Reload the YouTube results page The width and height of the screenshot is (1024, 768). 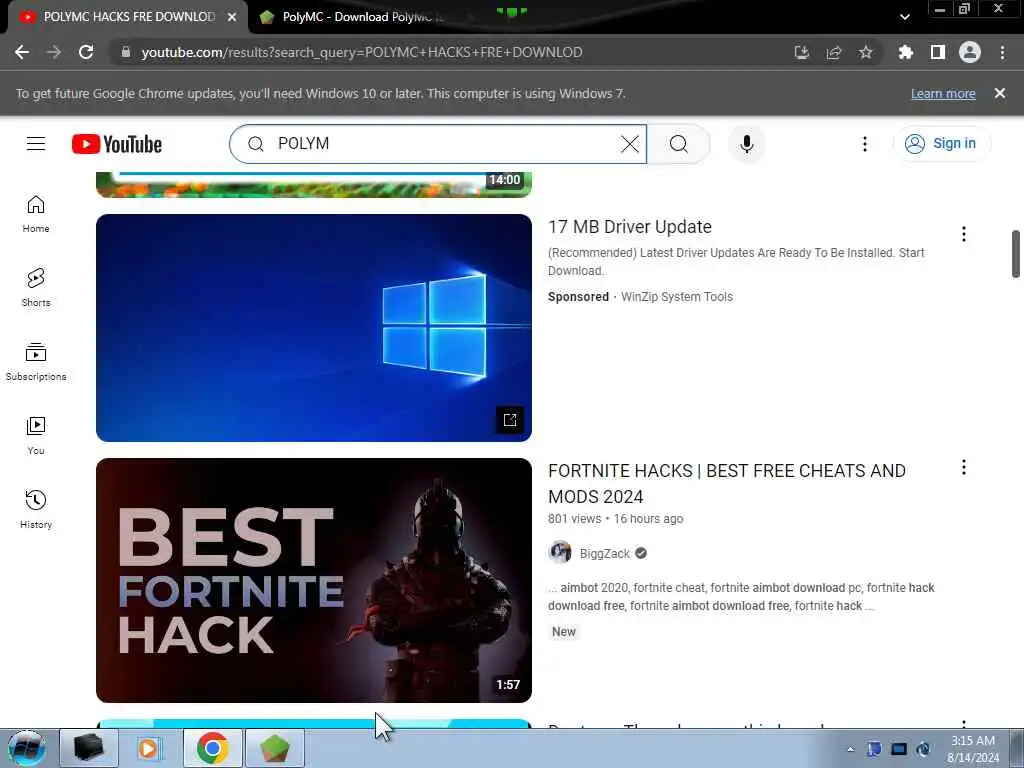[x=86, y=52]
